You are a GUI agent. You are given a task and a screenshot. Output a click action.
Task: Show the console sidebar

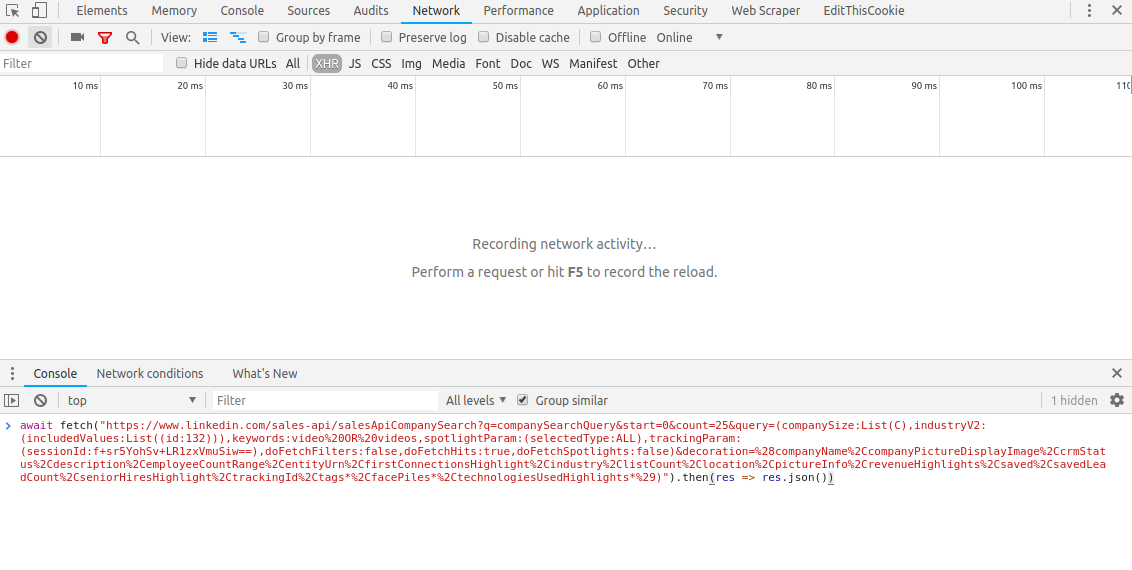[12, 400]
